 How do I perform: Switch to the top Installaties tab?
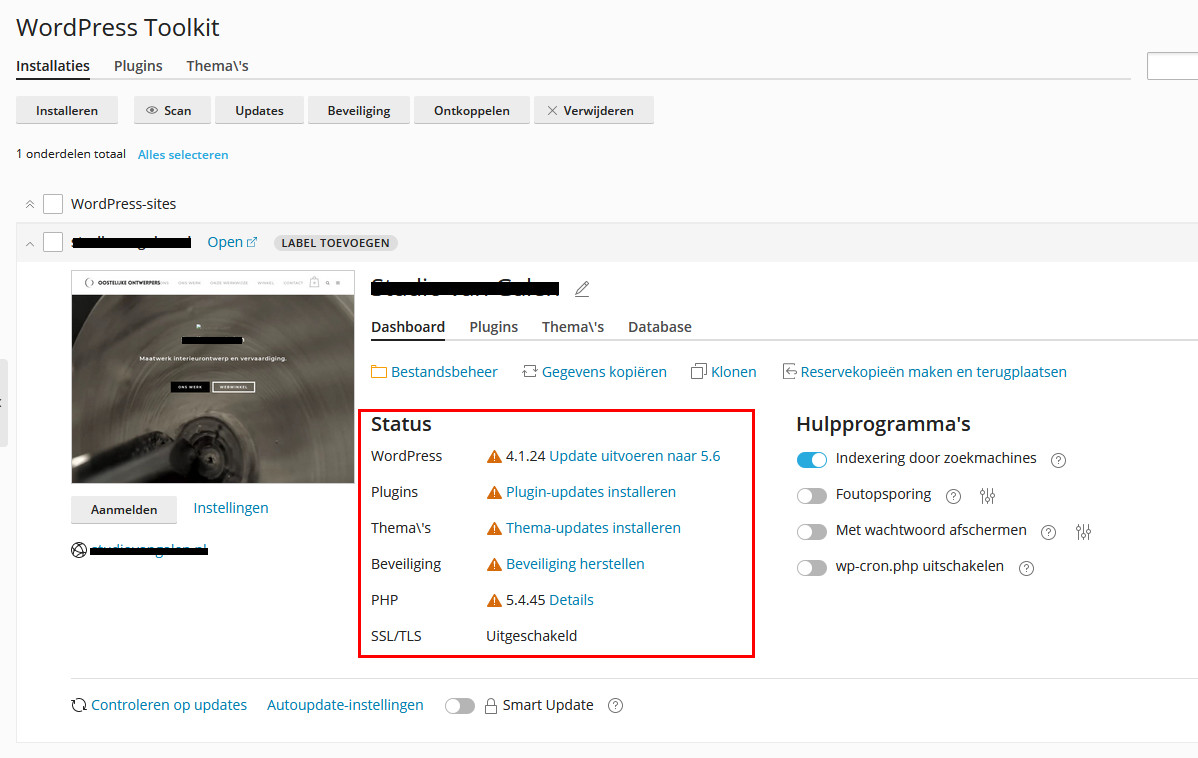[53, 66]
